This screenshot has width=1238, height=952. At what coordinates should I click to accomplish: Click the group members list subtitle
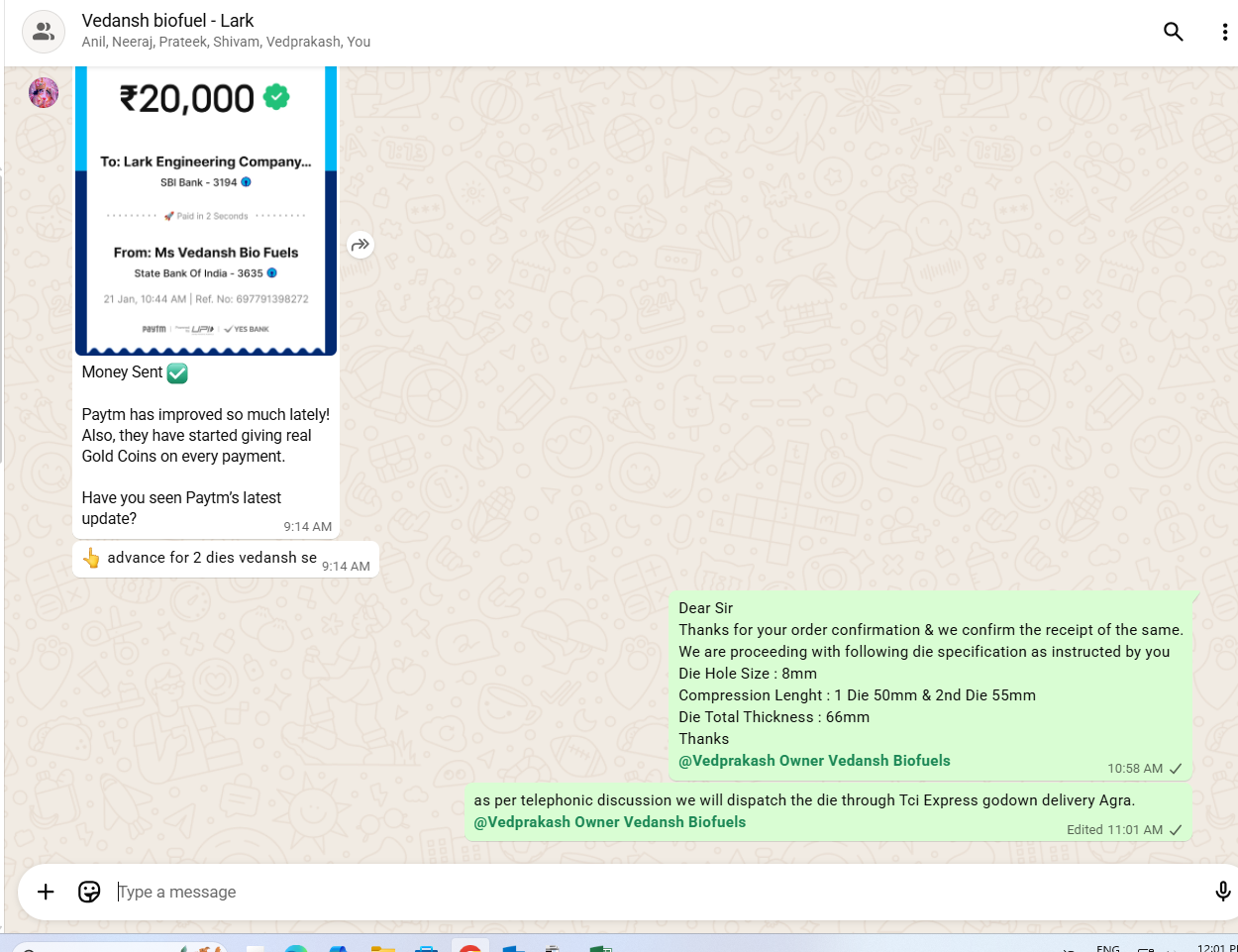click(x=226, y=42)
